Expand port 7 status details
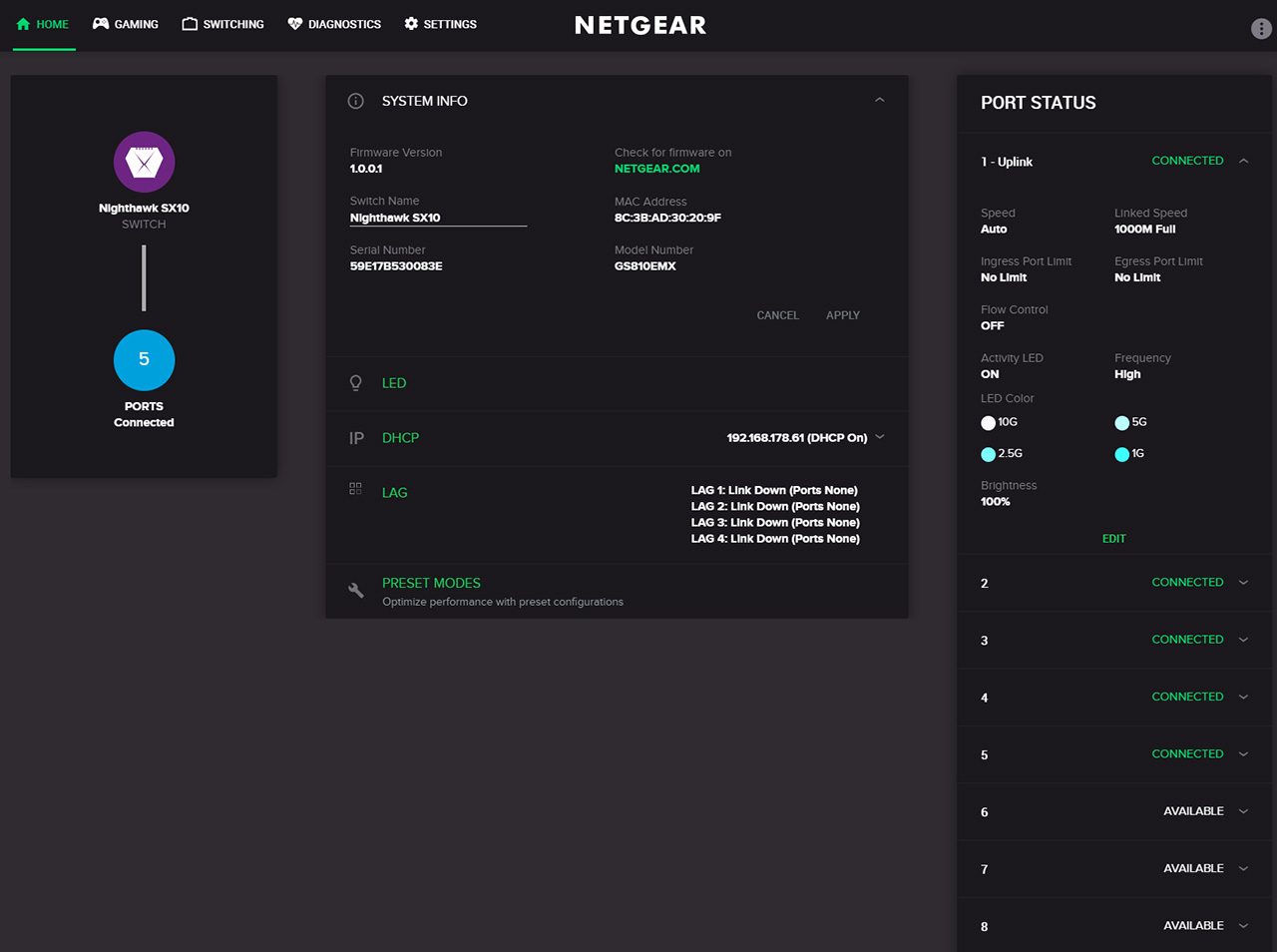Image resolution: width=1277 pixels, height=952 pixels. pyautogui.click(x=1243, y=868)
